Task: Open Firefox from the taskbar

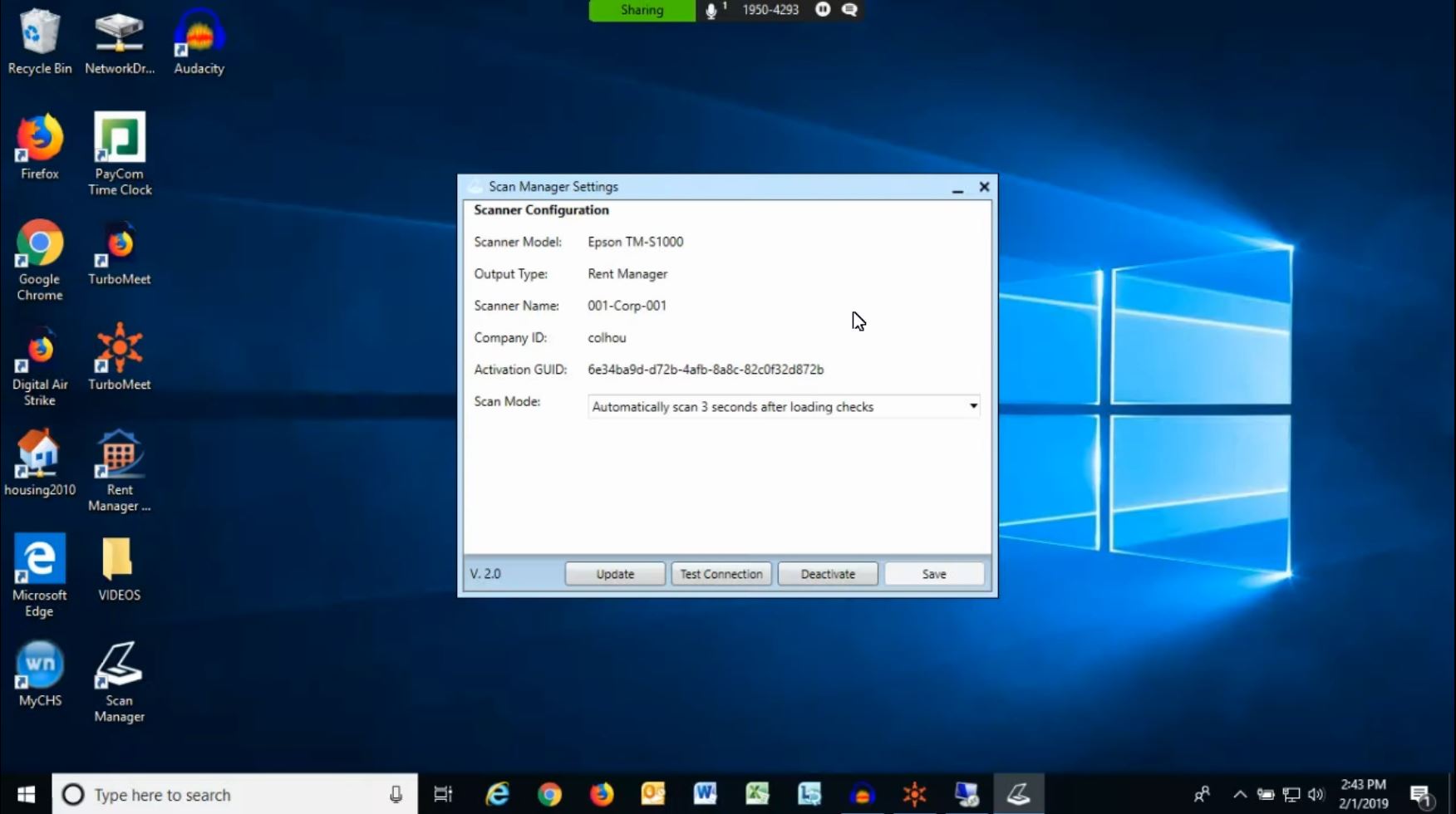Action: [601, 794]
